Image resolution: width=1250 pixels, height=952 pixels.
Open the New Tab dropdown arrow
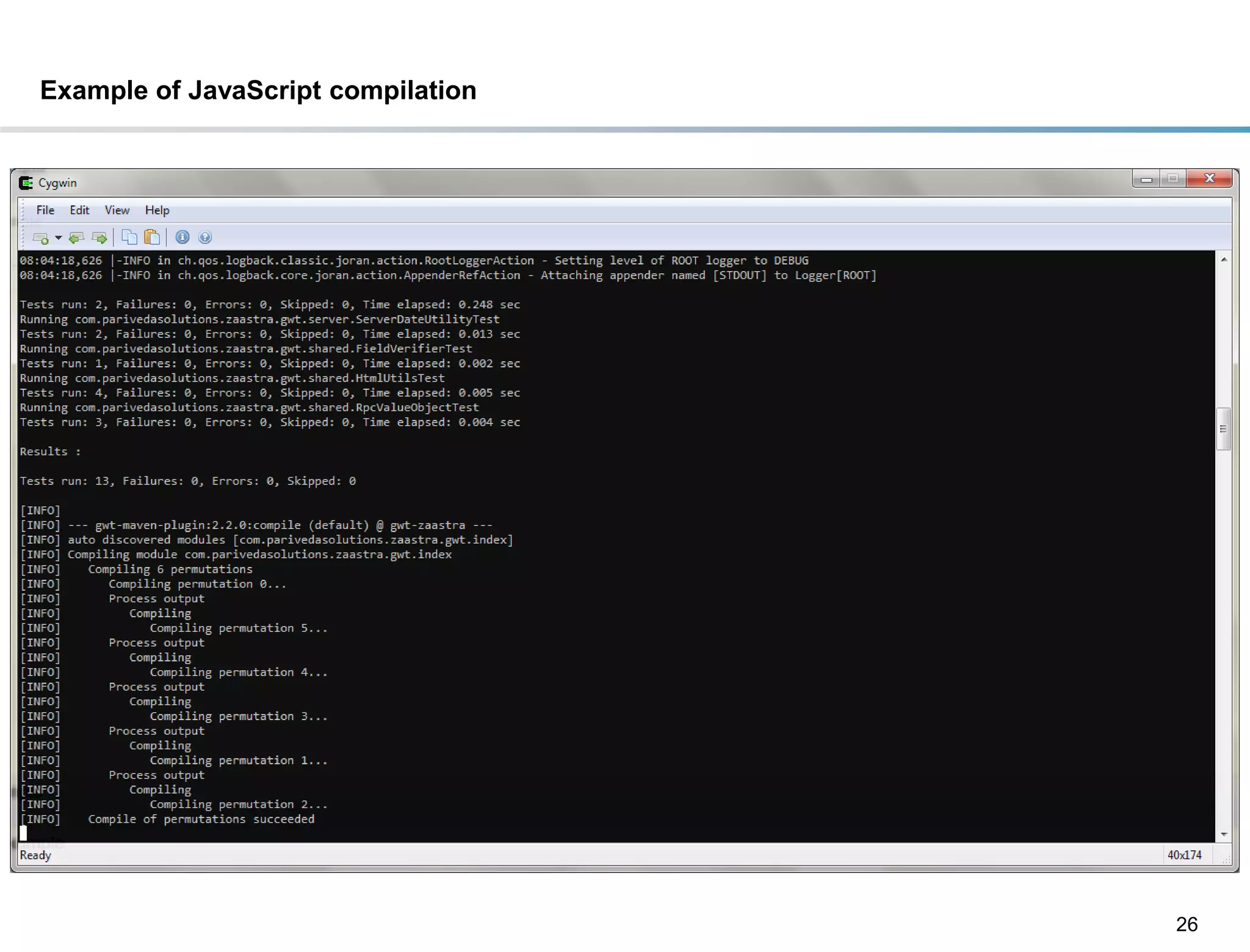point(59,237)
